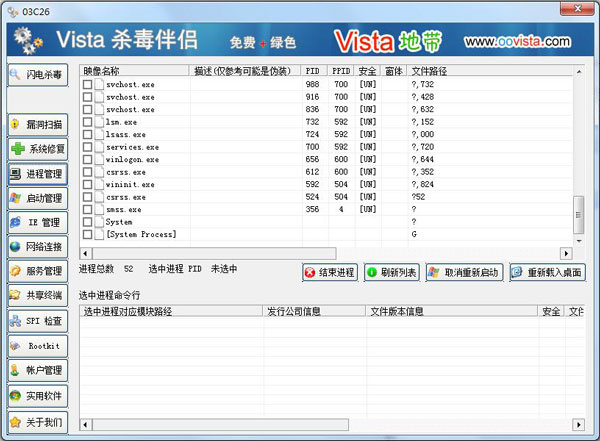Tick the services.exe process checkbox

[87, 147]
